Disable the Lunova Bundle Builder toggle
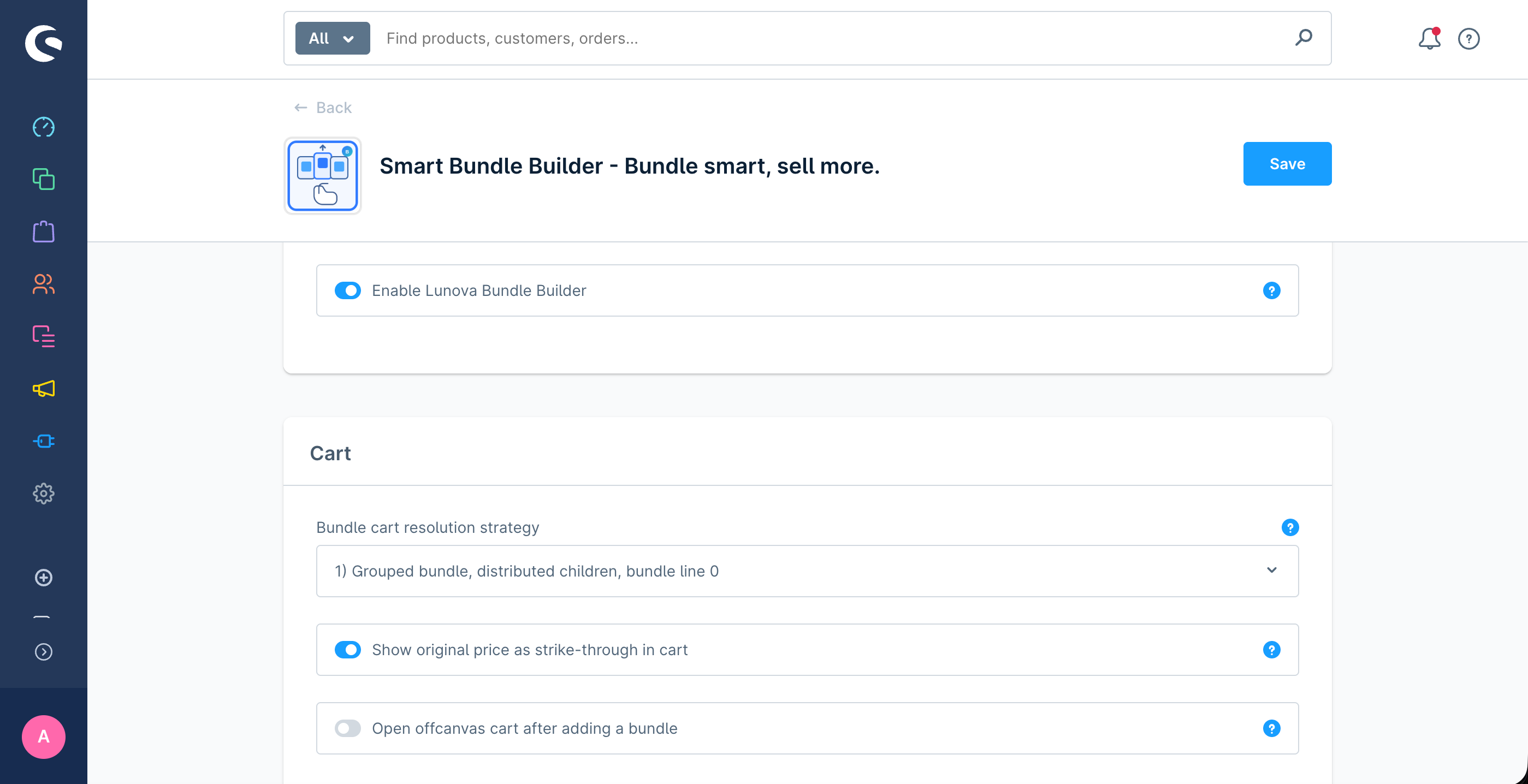 pyautogui.click(x=348, y=290)
